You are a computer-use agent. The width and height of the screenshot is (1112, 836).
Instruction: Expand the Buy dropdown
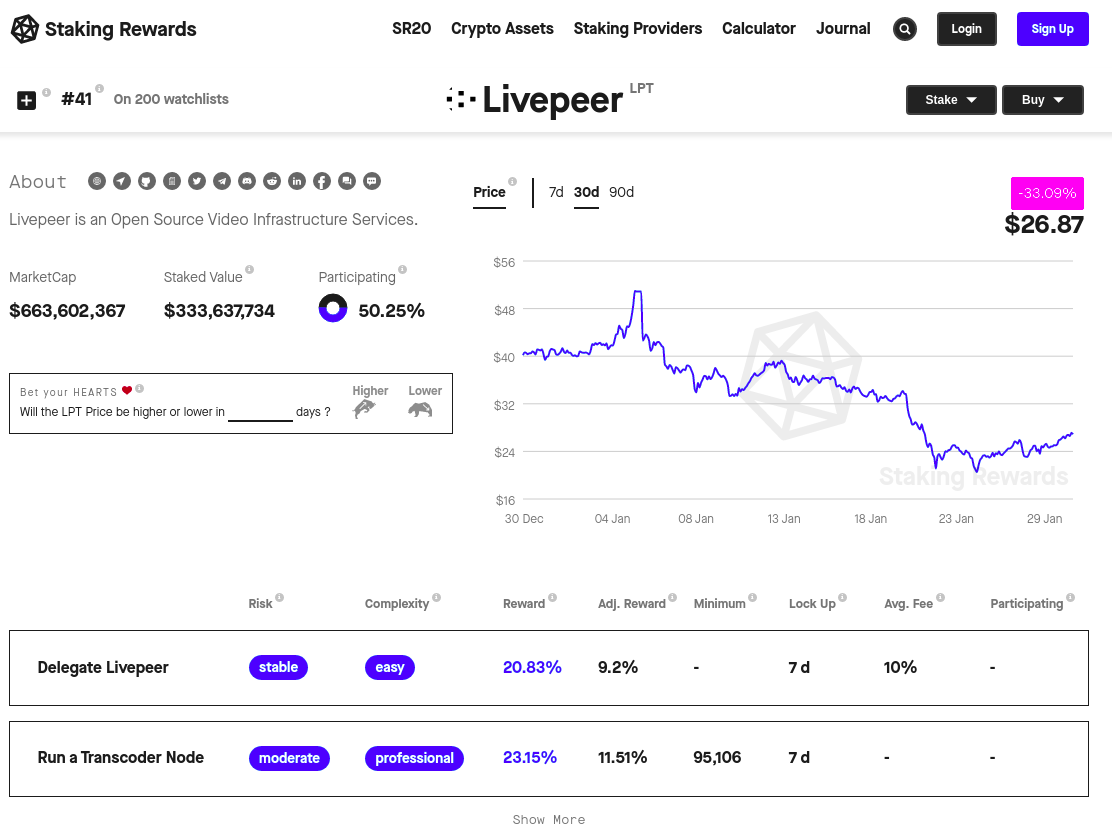[1042, 100]
